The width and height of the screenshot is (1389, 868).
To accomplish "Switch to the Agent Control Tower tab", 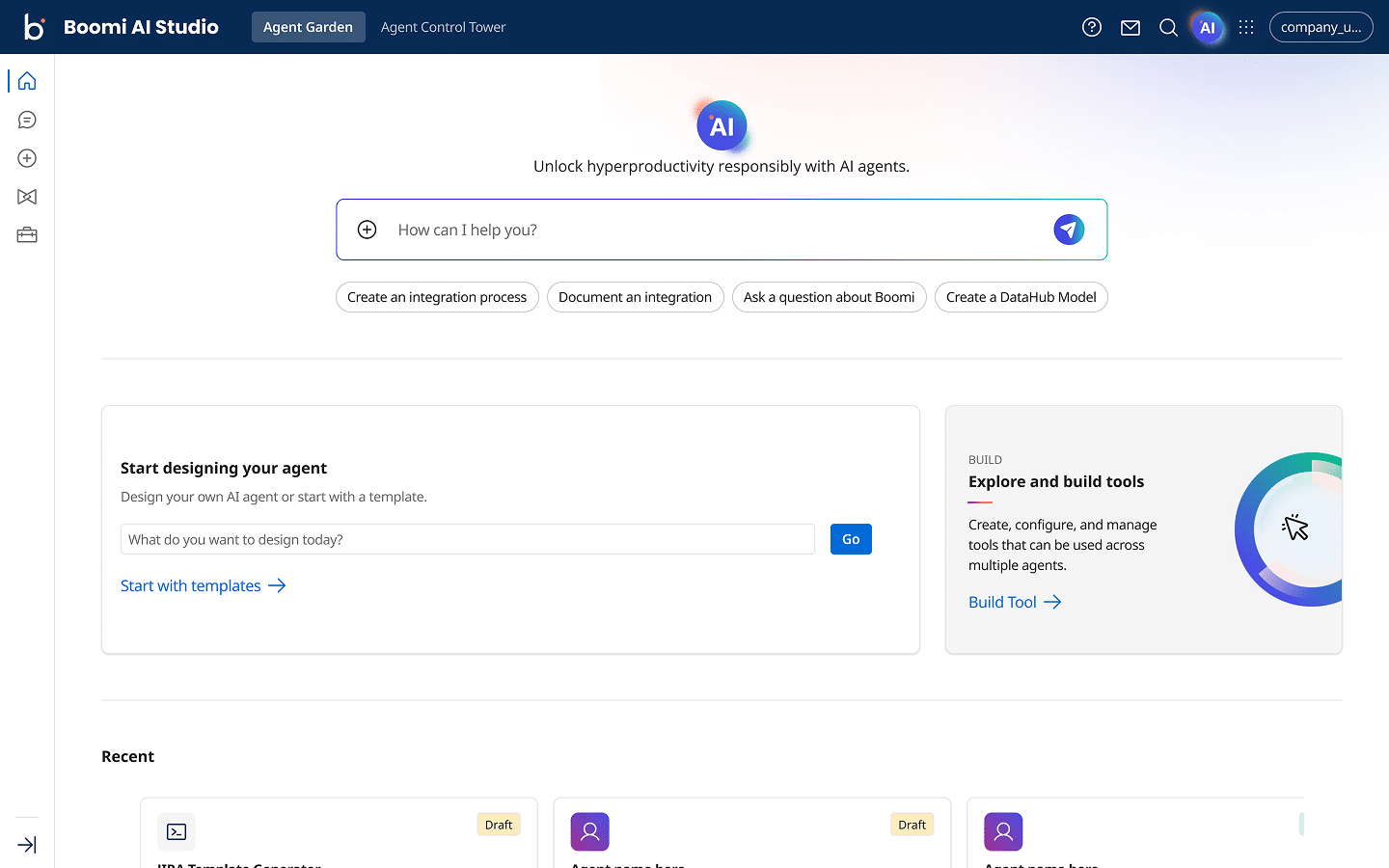I will tap(443, 27).
